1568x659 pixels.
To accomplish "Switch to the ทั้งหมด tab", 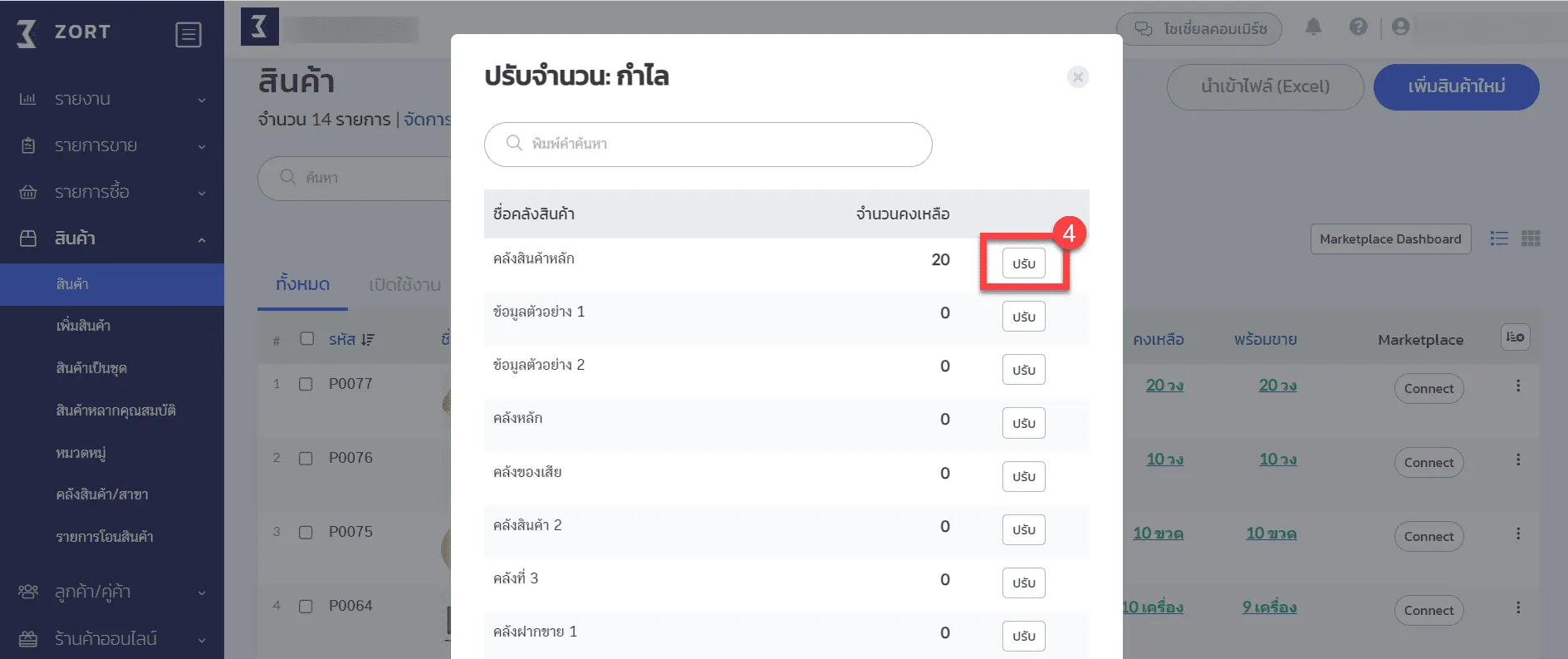I will [x=302, y=285].
